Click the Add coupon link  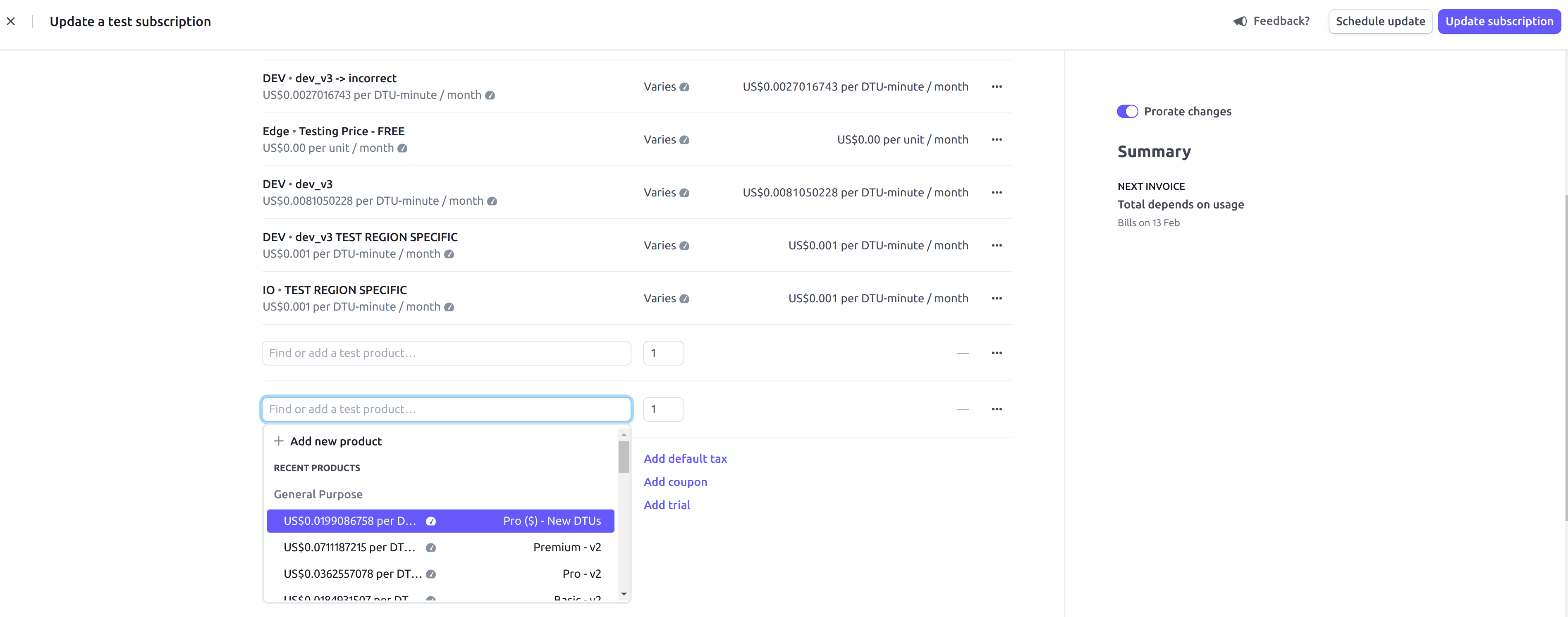pos(675,482)
